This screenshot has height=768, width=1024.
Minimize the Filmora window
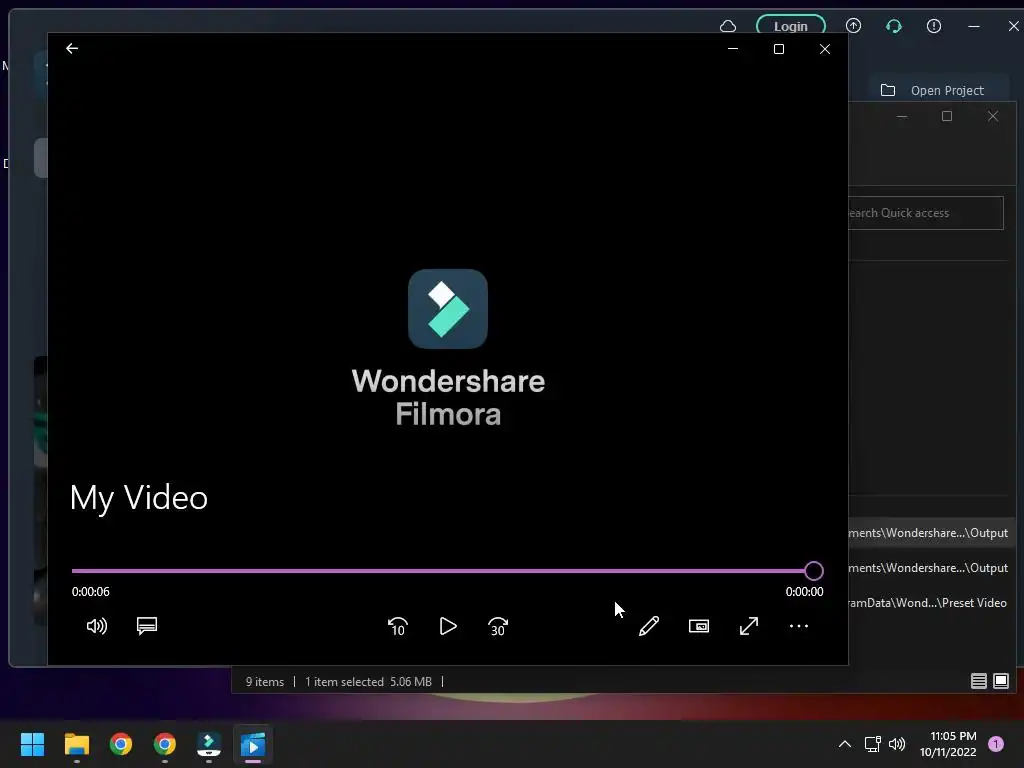(x=974, y=26)
